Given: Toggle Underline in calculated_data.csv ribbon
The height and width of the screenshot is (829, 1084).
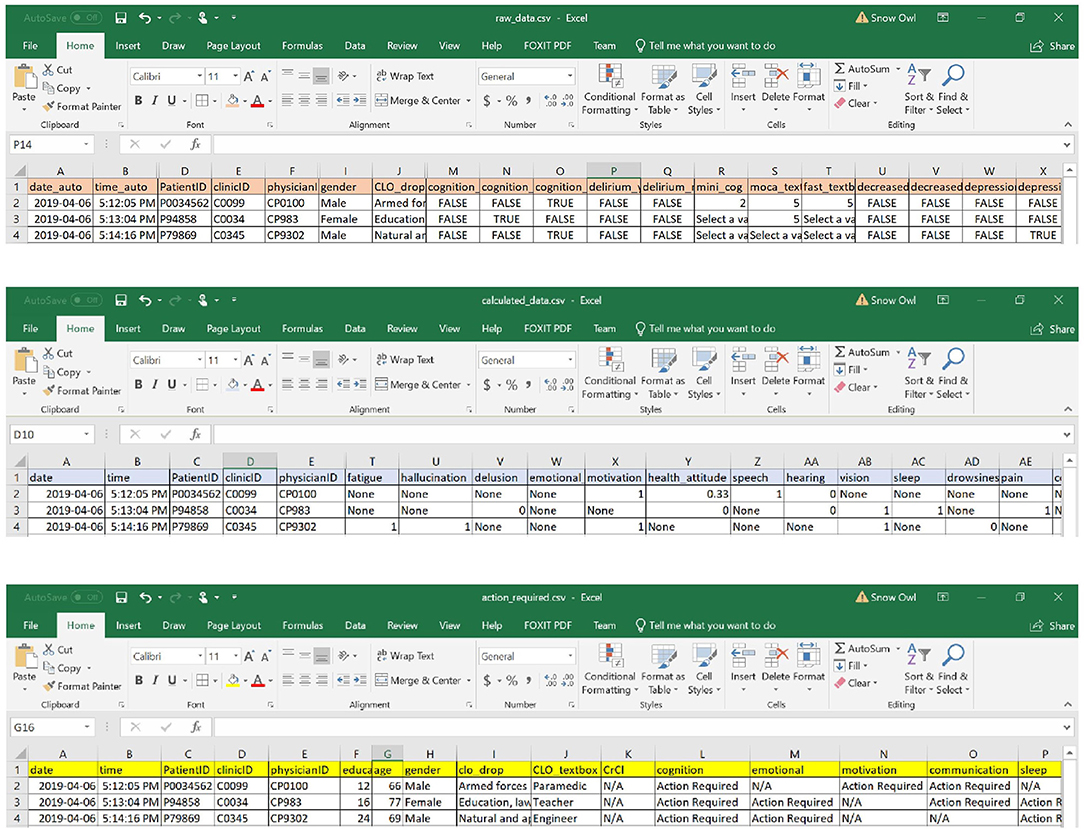Looking at the screenshot, I should point(171,384).
